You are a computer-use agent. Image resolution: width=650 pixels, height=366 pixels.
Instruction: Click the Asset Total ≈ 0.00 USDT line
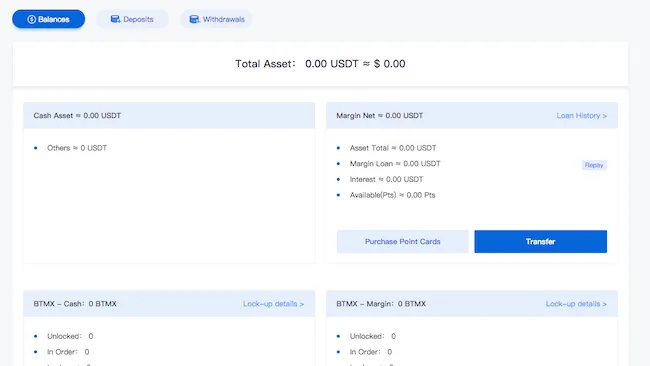click(393, 148)
